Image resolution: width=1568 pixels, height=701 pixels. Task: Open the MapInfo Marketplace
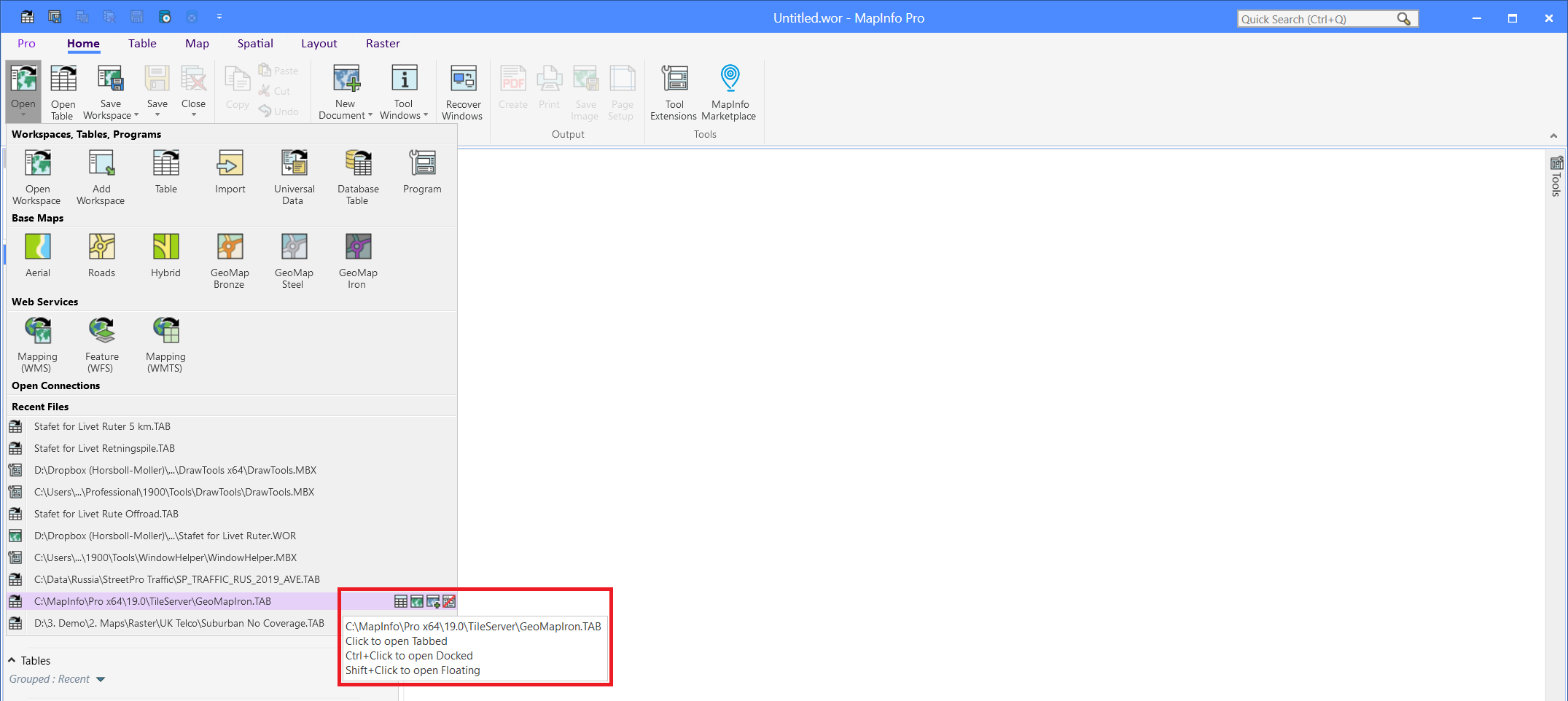pyautogui.click(x=729, y=92)
